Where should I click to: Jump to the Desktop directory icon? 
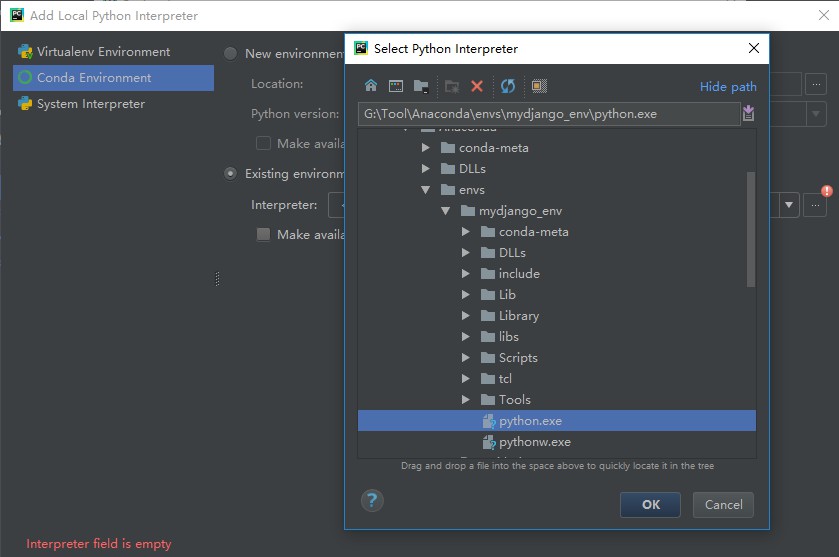tap(396, 87)
